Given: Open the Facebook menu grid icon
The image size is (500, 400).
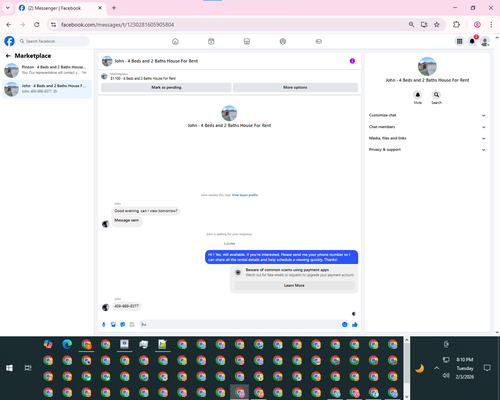Looking at the screenshot, I should 459,41.
